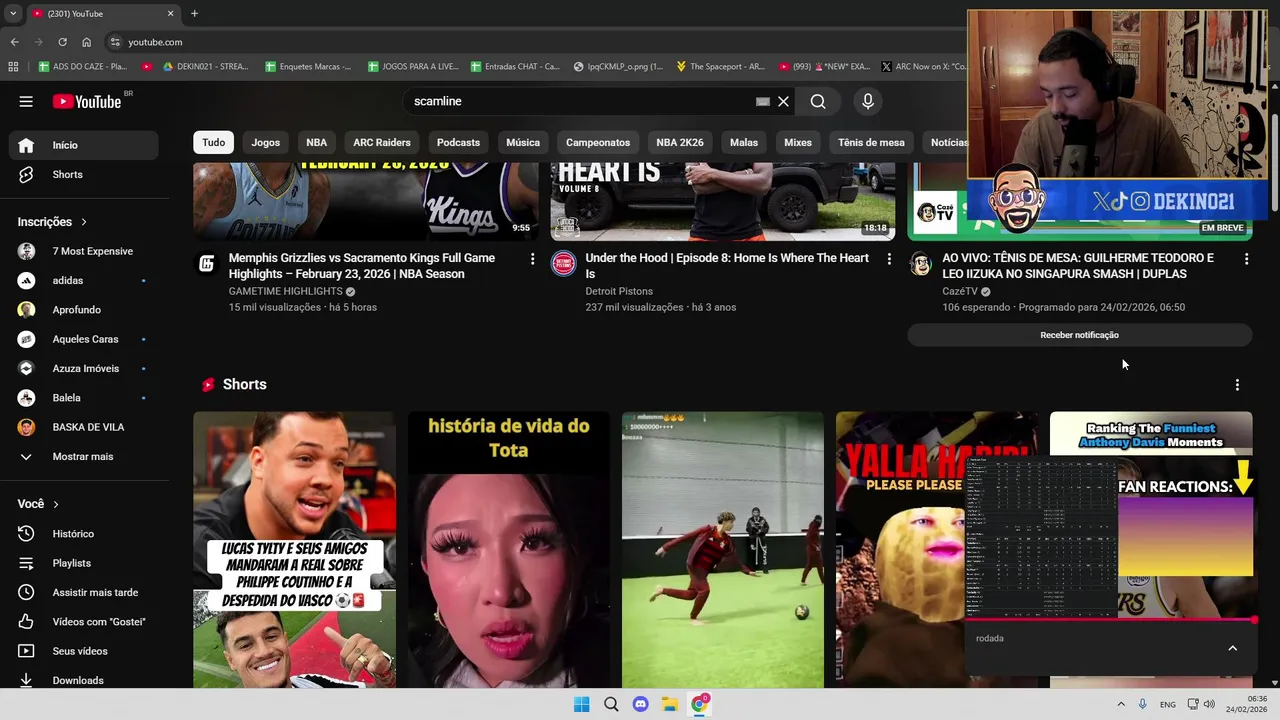Show hidden system tray icons
The image size is (1280, 720).
[1121, 704]
